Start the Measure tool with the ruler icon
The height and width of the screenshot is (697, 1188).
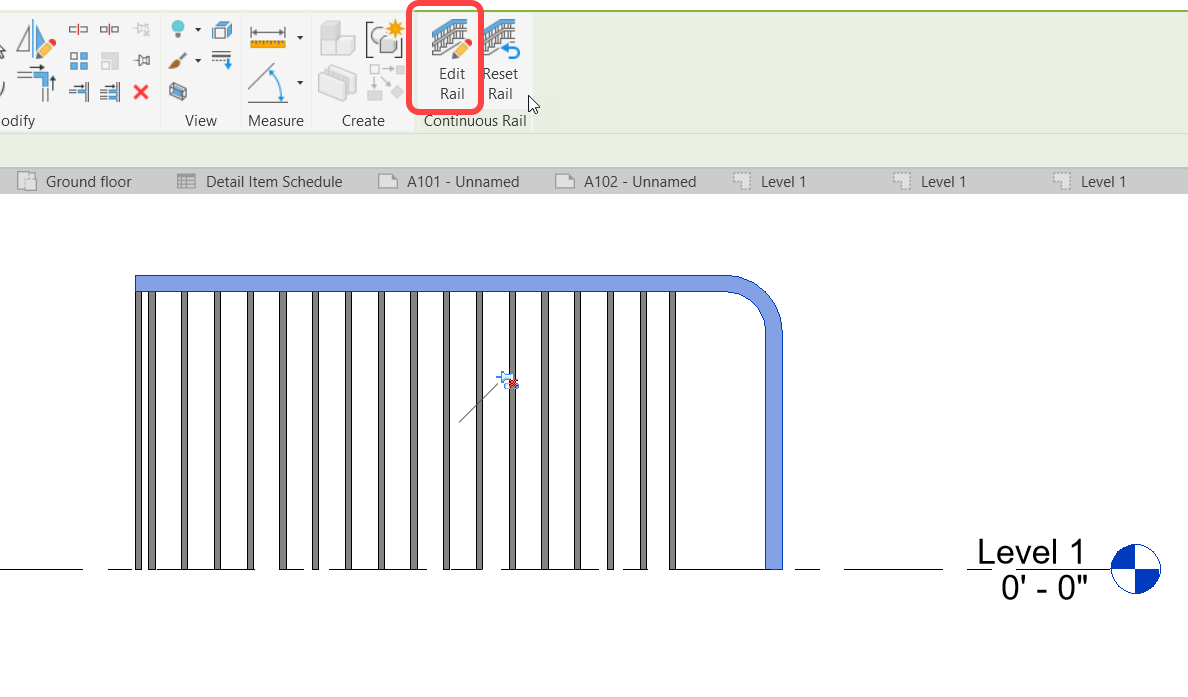coord(269,36)
